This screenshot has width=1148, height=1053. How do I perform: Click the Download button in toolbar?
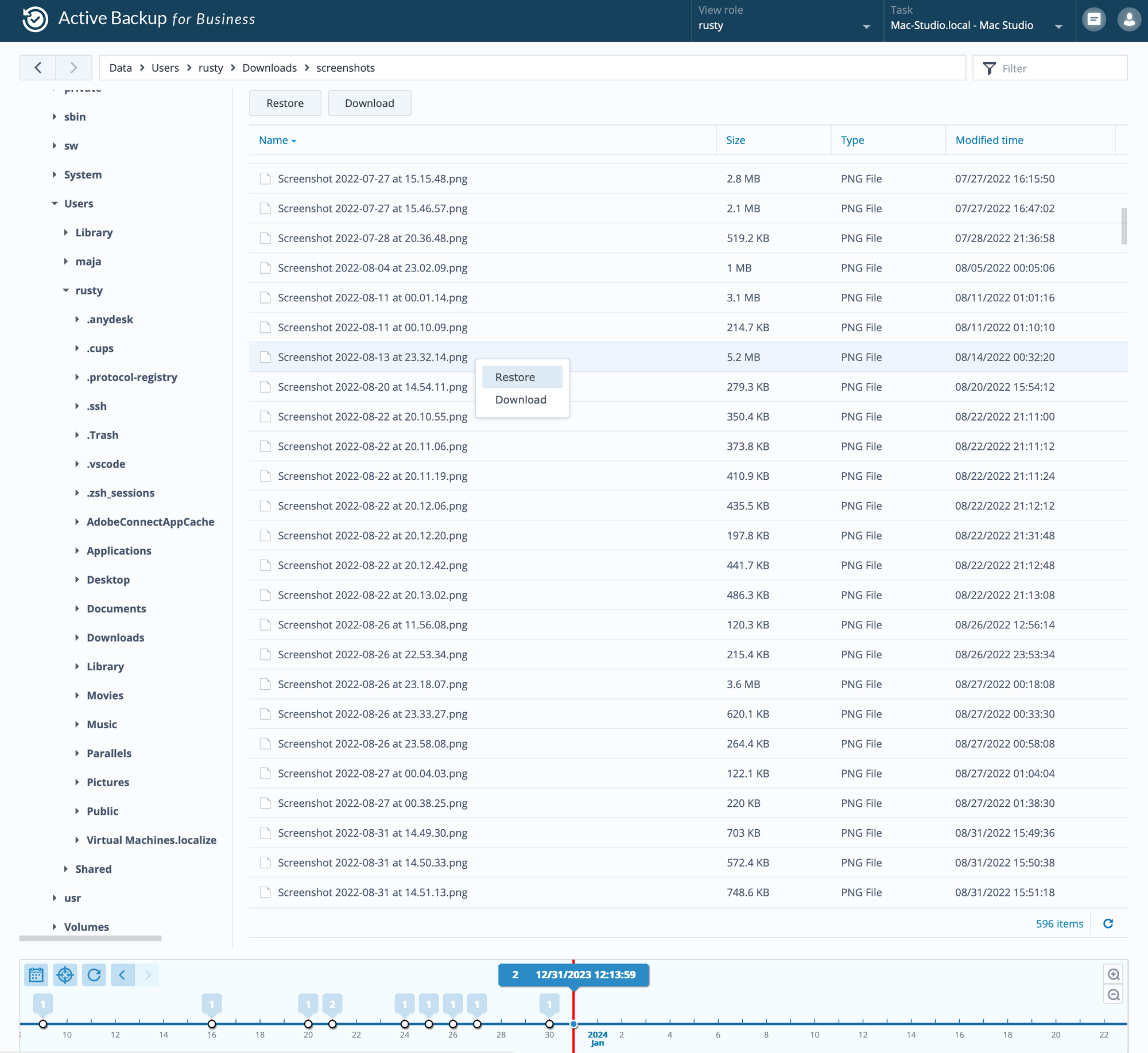[369, 103]
